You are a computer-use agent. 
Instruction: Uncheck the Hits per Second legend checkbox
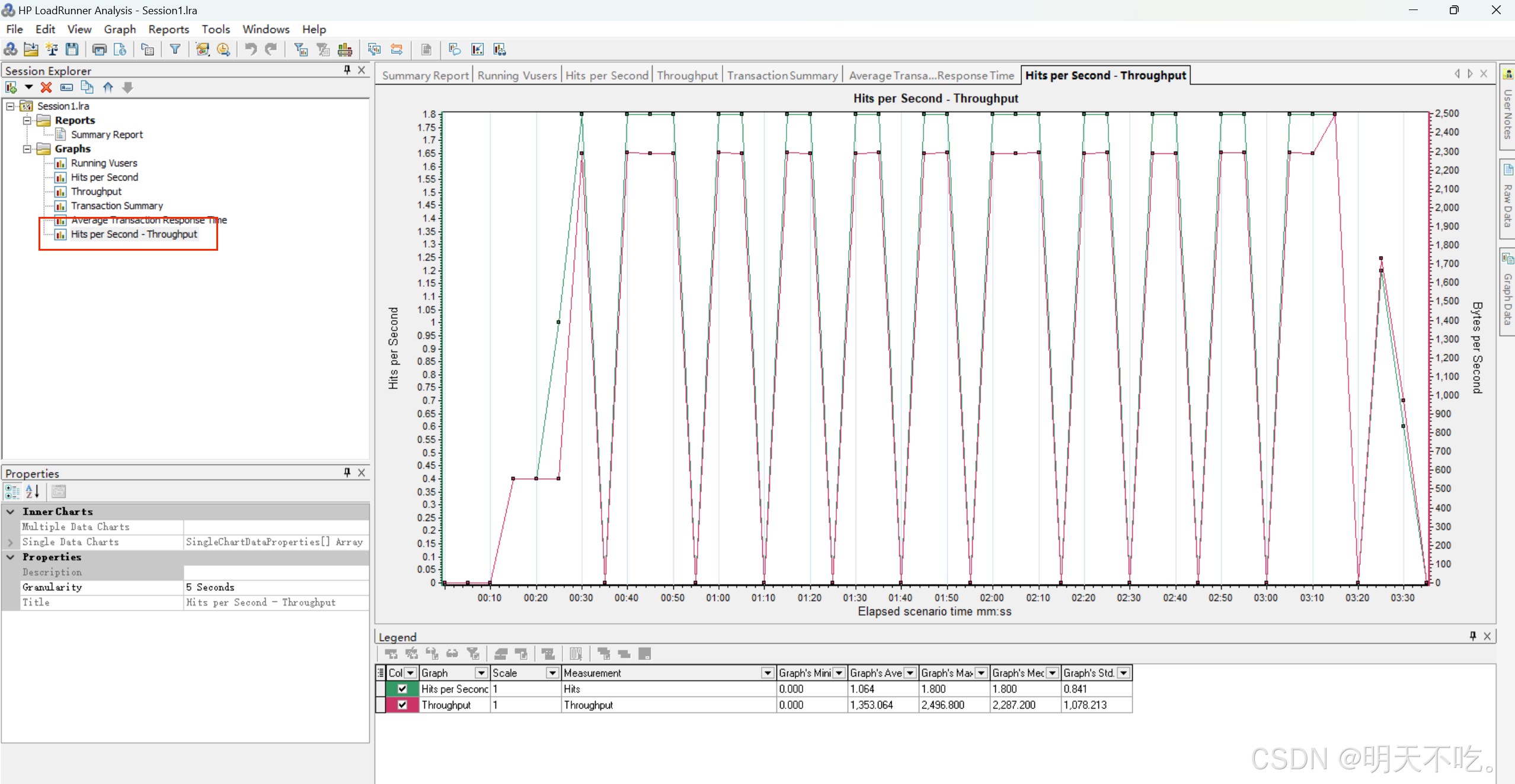tap(402, 689)
